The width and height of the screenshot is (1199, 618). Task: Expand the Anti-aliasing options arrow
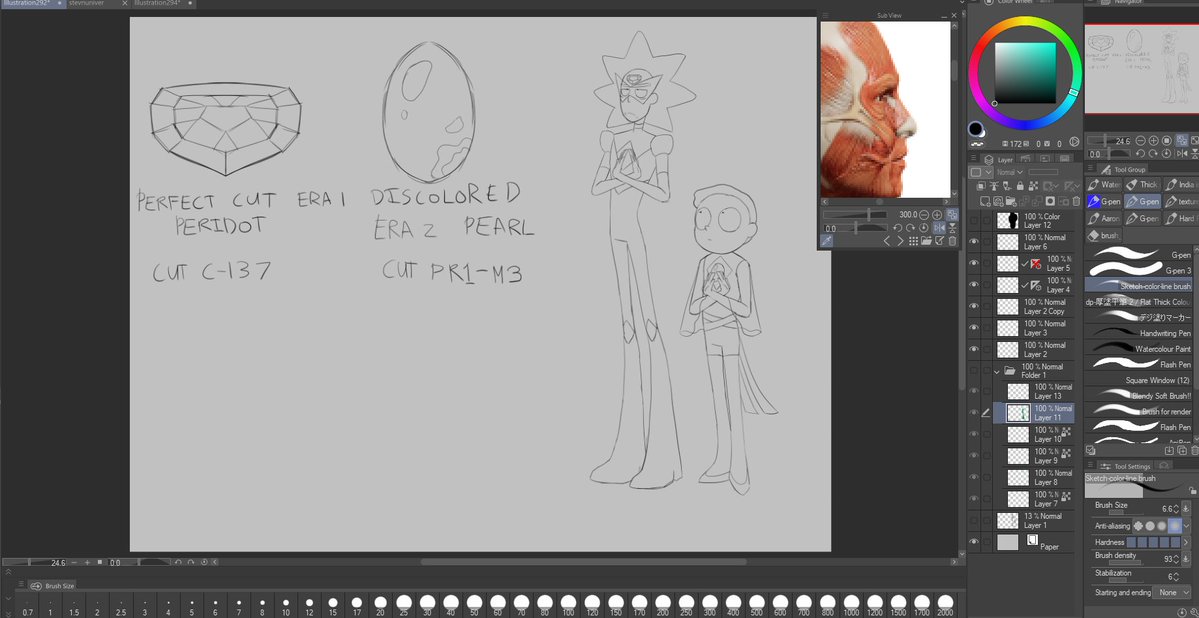pos(1186,525)
